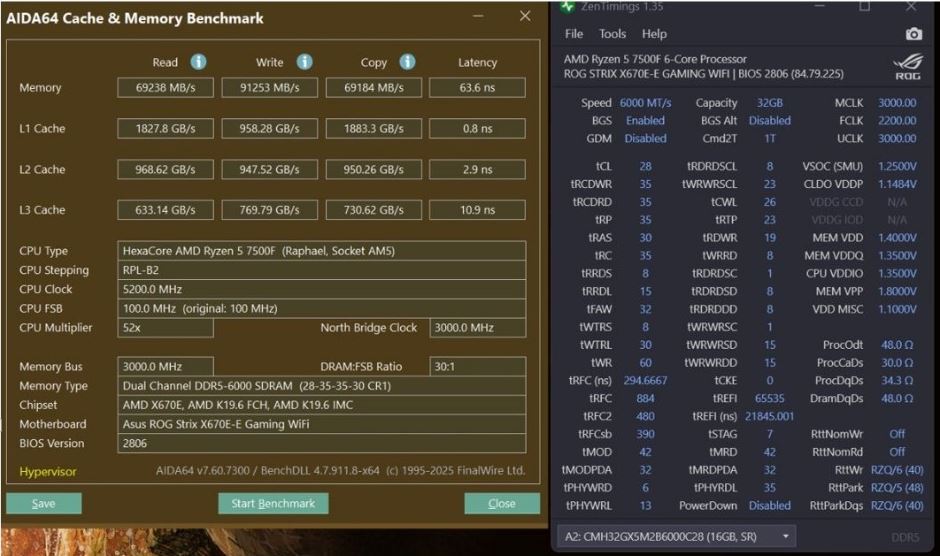940x556 pixels.
Task: Click the CPU Type field HexaCore AMD Ryzen 5 7500F
Action: click(322, 251)
